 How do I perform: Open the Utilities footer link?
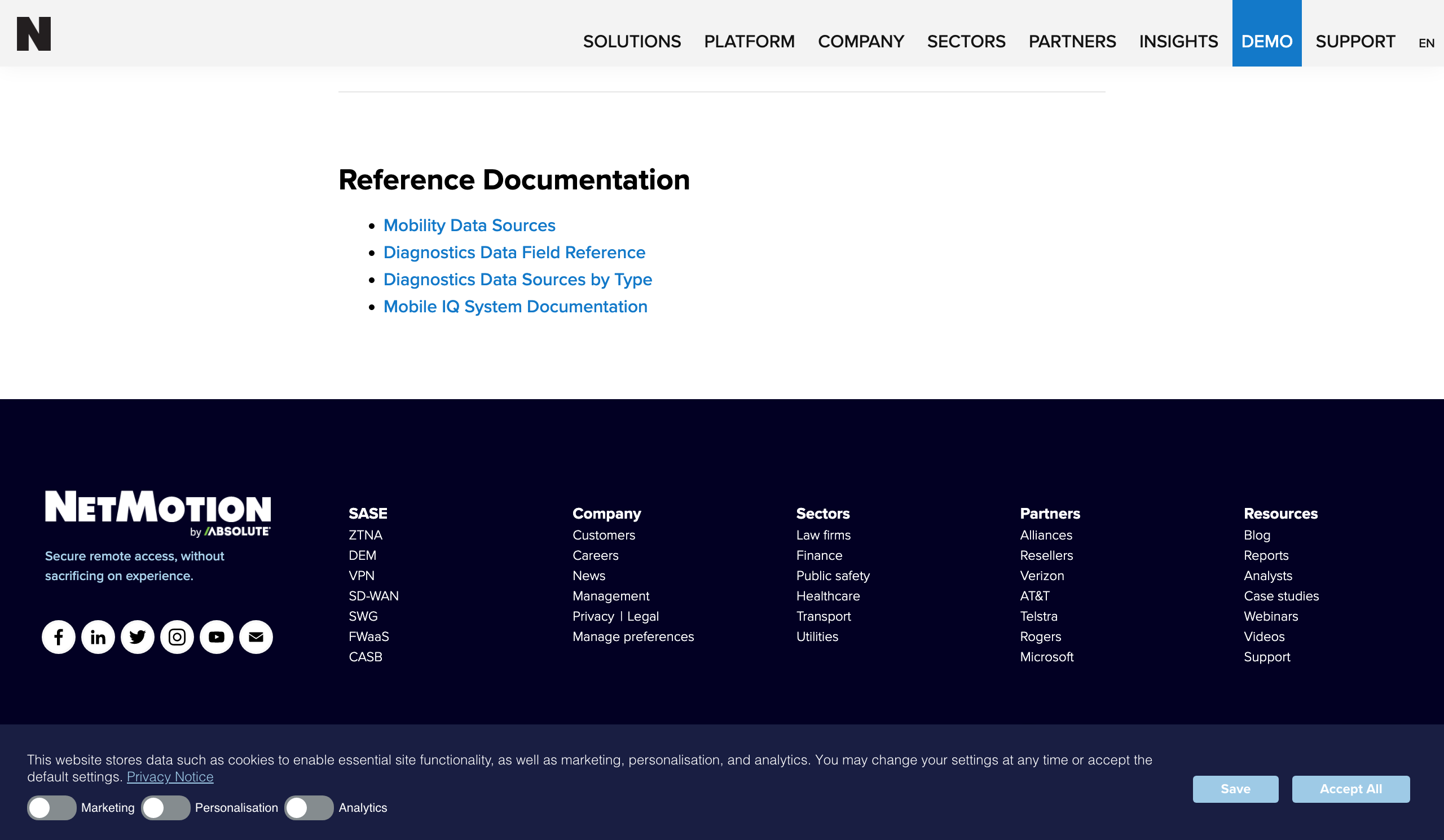click(817, 636)
